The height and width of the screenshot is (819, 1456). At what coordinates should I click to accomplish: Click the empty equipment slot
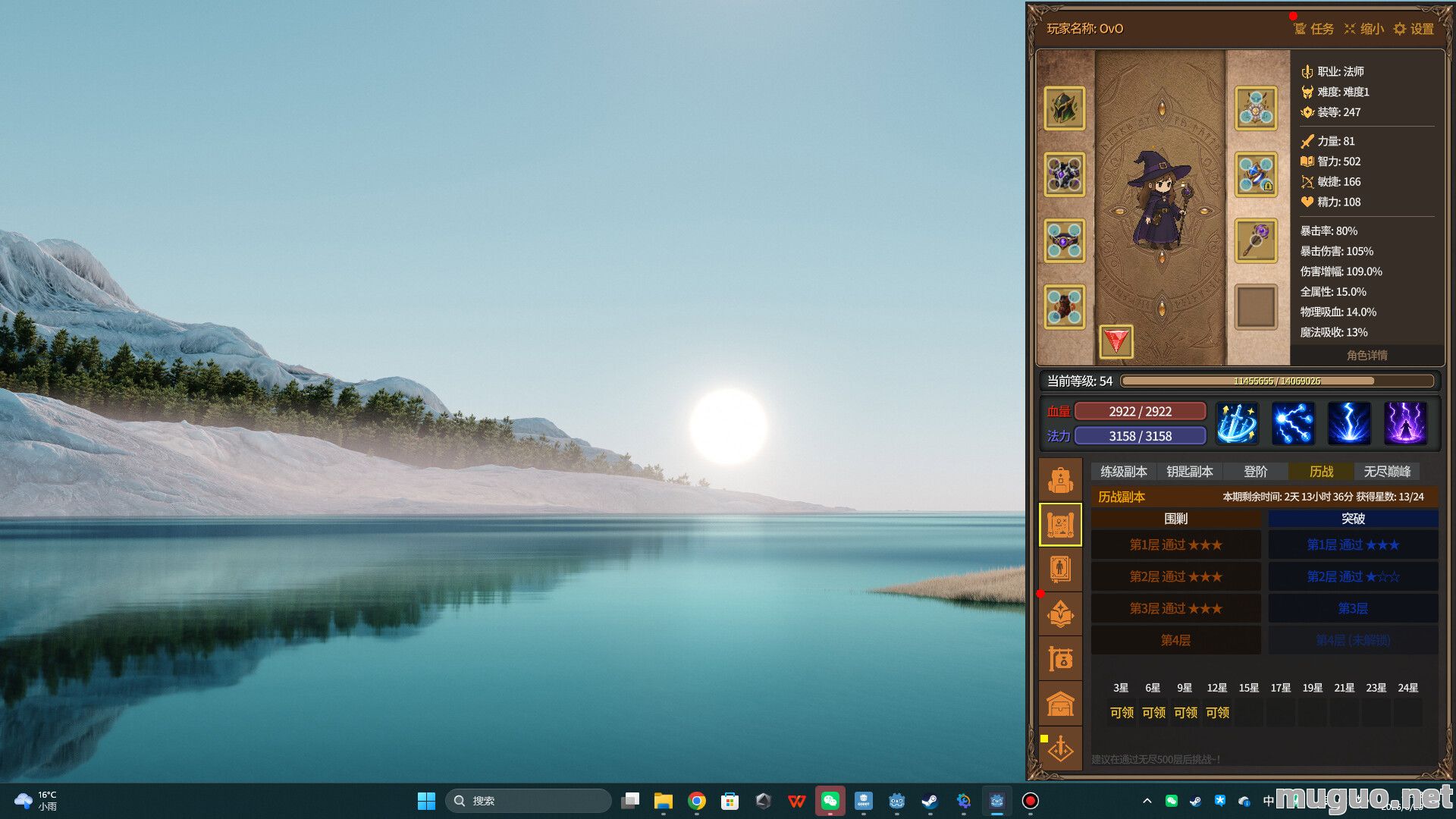[1256, 306]
